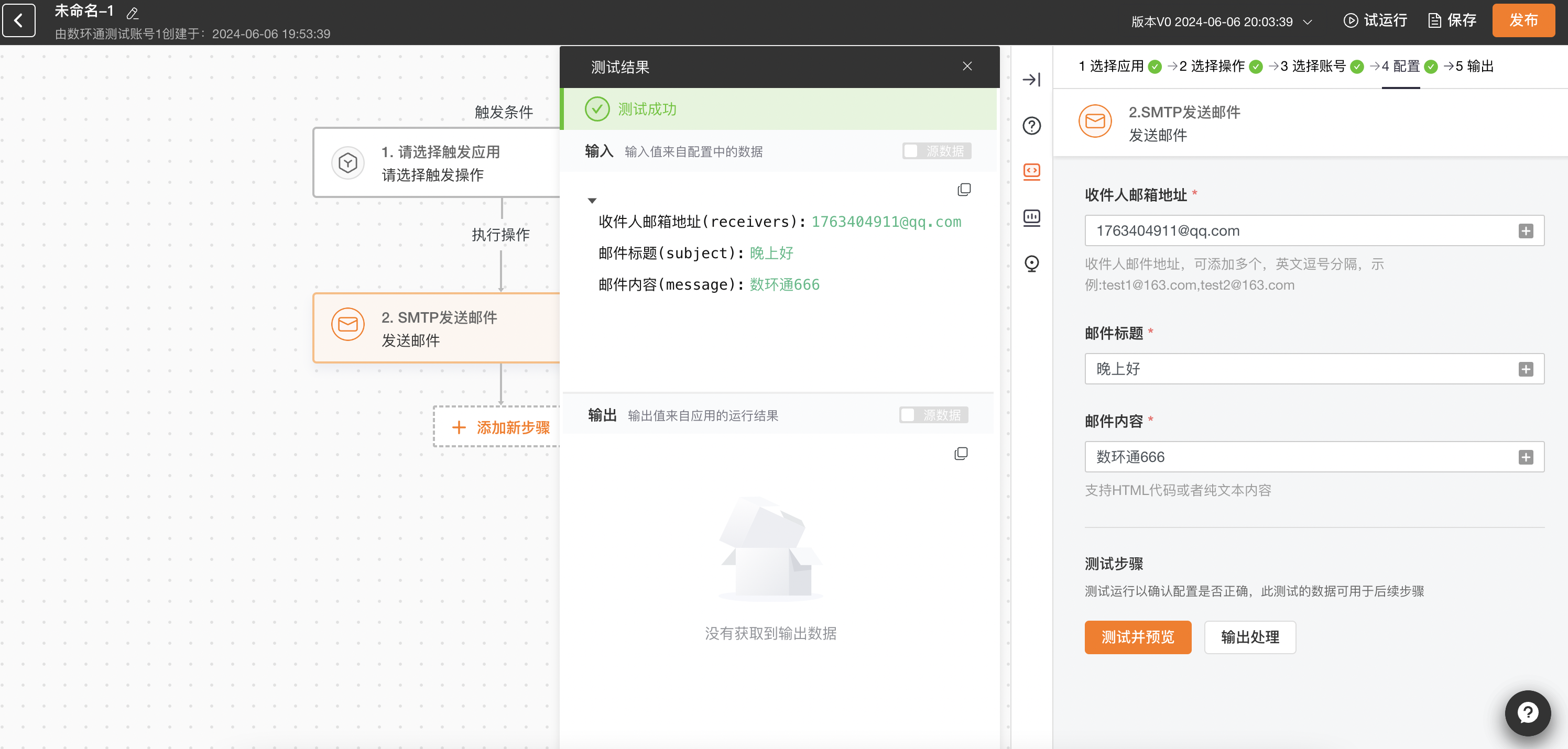Click hexagon icon of trigger node
Screen dimensions: 1568x749
click(x=347, y=162)
